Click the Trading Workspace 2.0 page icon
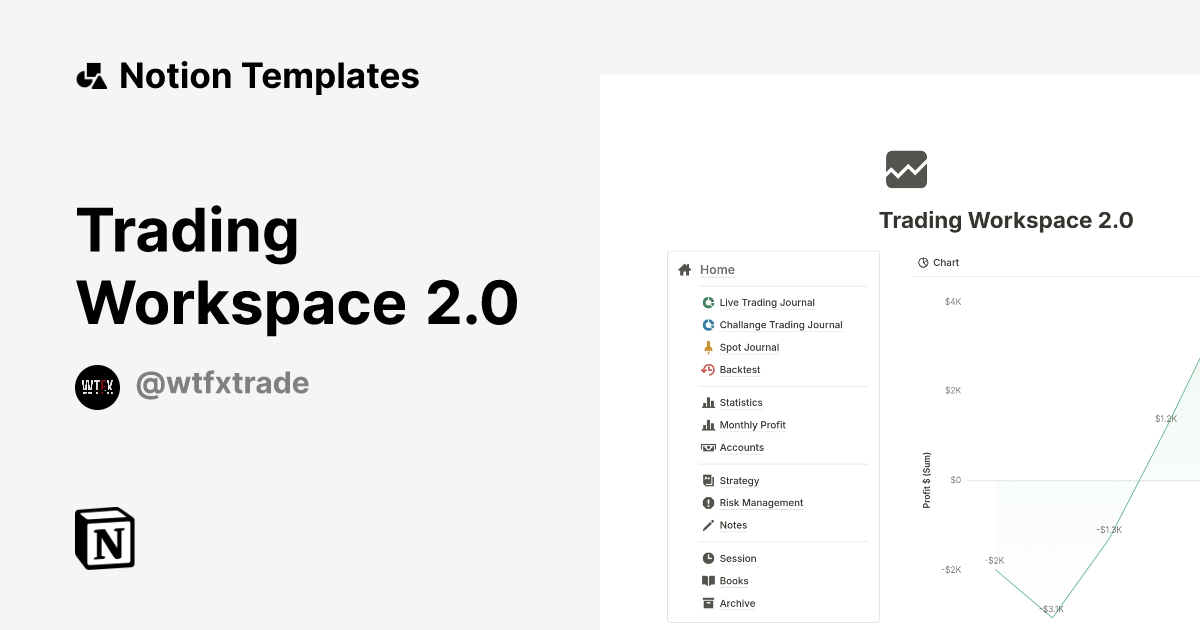 [906, 169]
